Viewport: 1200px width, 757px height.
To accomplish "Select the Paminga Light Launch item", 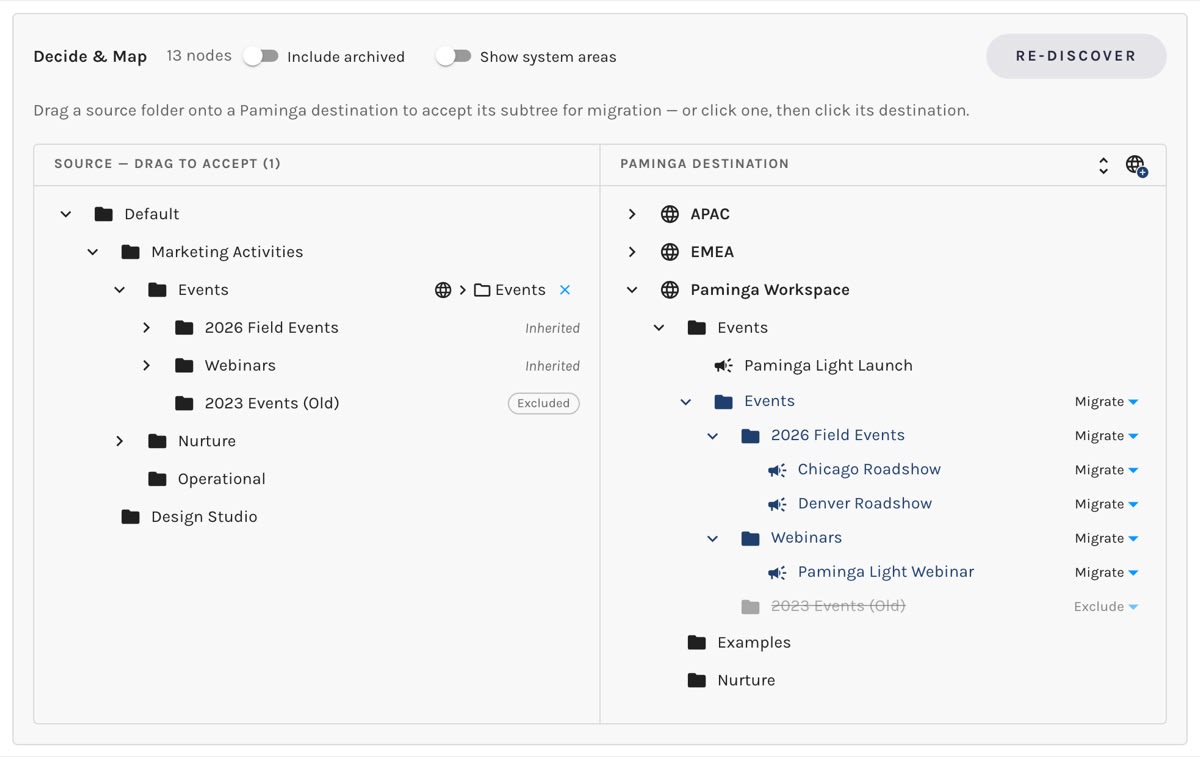I will tap(828, 366).
